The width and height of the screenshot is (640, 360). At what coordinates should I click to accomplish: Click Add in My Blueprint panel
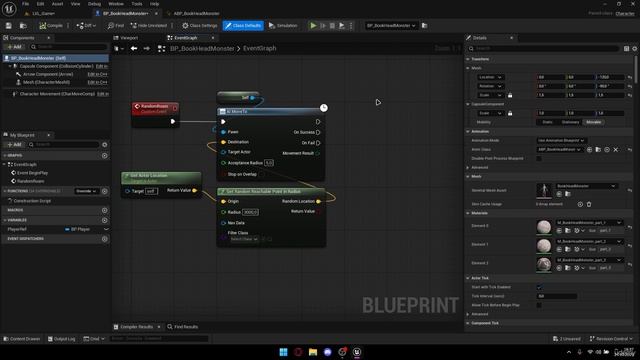click(x=14, y=144)
